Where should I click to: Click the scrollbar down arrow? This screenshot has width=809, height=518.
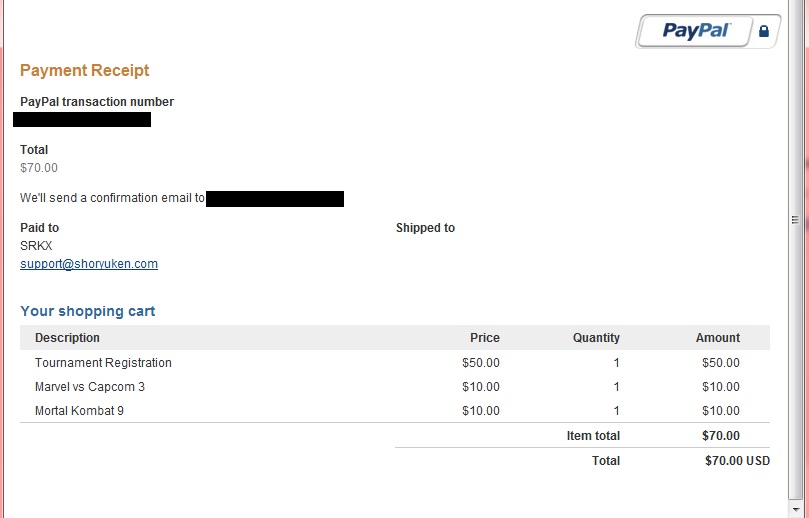796,510
